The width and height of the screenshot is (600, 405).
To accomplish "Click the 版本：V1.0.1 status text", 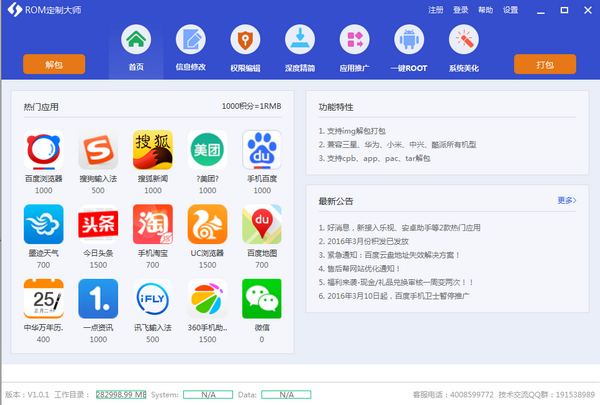I will pyautogui.click(x=27, y=395).
